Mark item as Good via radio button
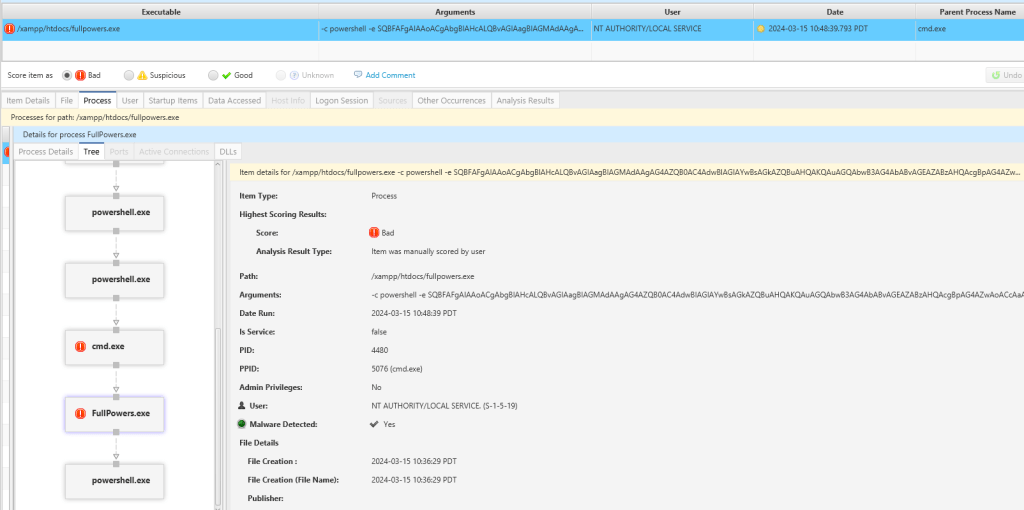The height and width of the screenshot is (510, 1024). click(213, 75)
